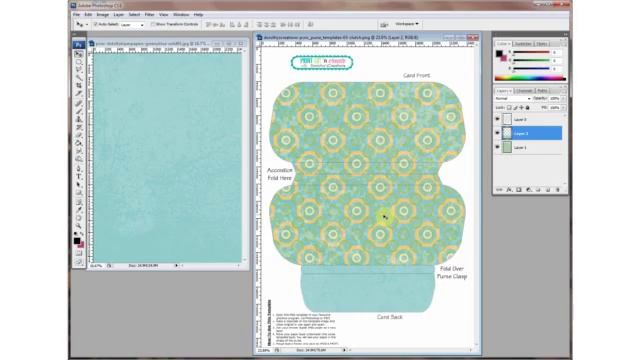
Task: Select the Healing Brush tool
Action: click(x=79, y=103)
